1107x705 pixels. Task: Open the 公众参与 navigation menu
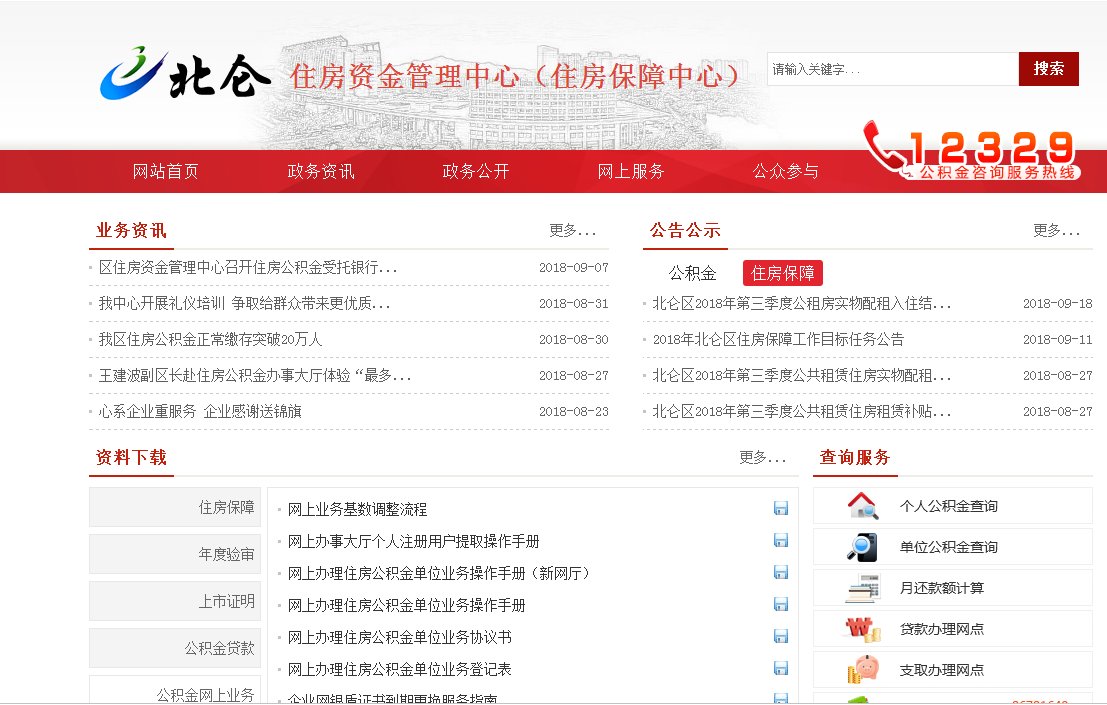[786, 171]
